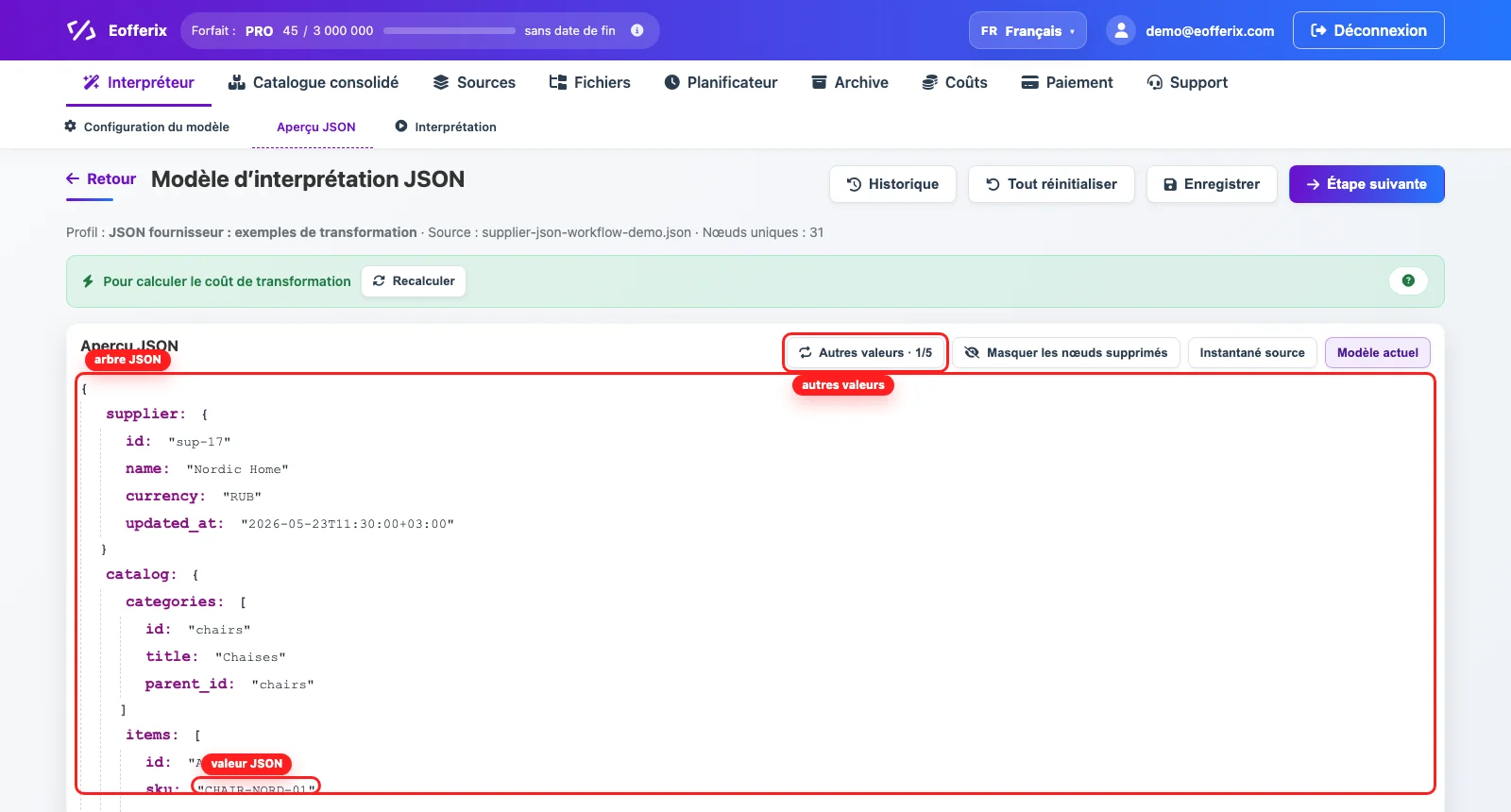Open the Interpréteur tab
This screenshot has height=812, width=1511.
[x=139, y=82]
